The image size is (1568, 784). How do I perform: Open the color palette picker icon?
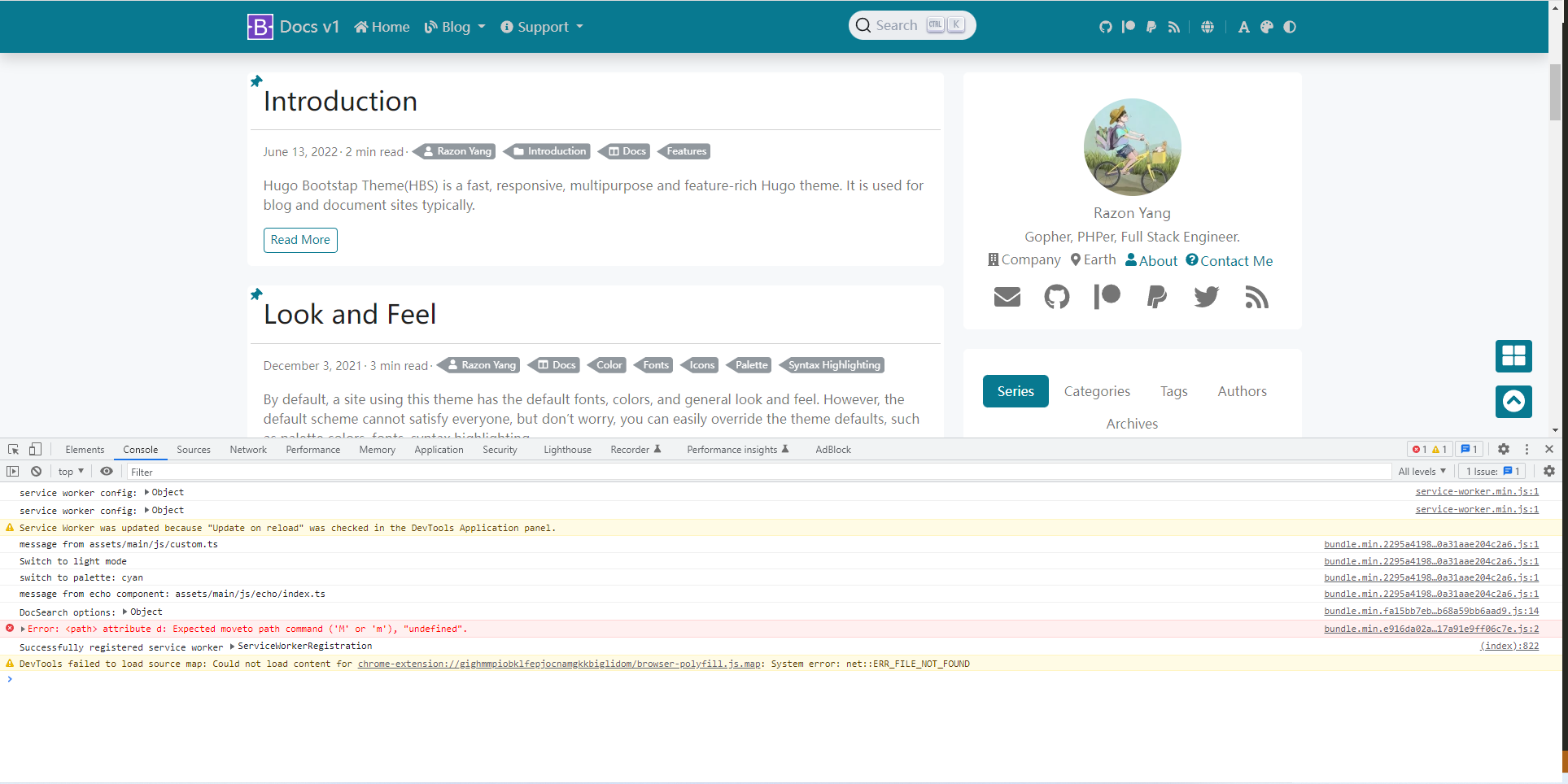pos(1266,27)
